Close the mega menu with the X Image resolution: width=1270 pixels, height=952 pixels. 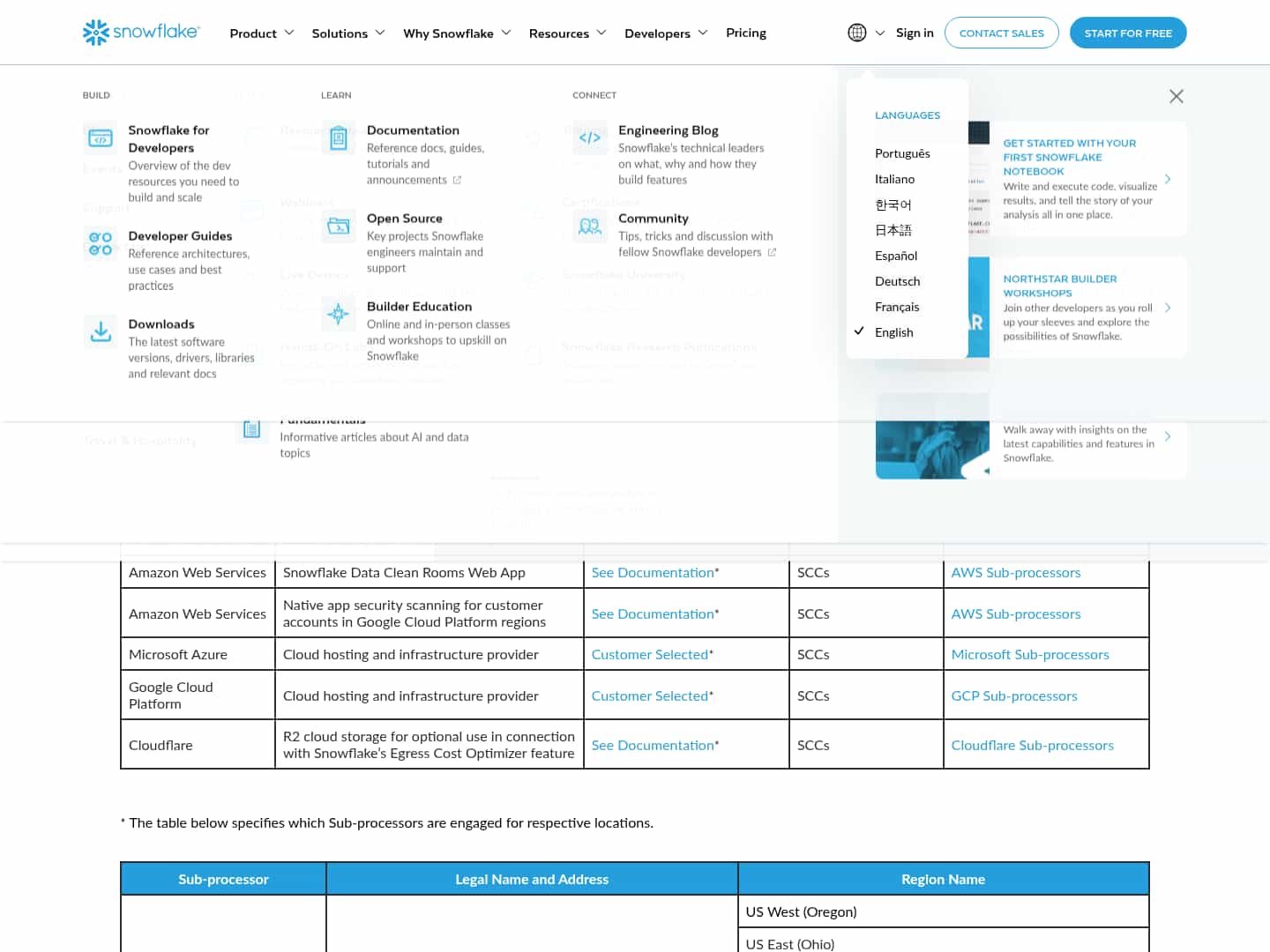[x=1177, y=96]
